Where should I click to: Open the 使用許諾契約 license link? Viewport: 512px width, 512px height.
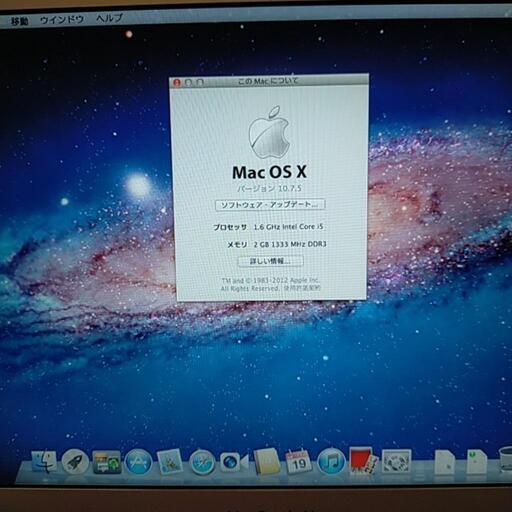pyautogui.click(x=302, y=288)
